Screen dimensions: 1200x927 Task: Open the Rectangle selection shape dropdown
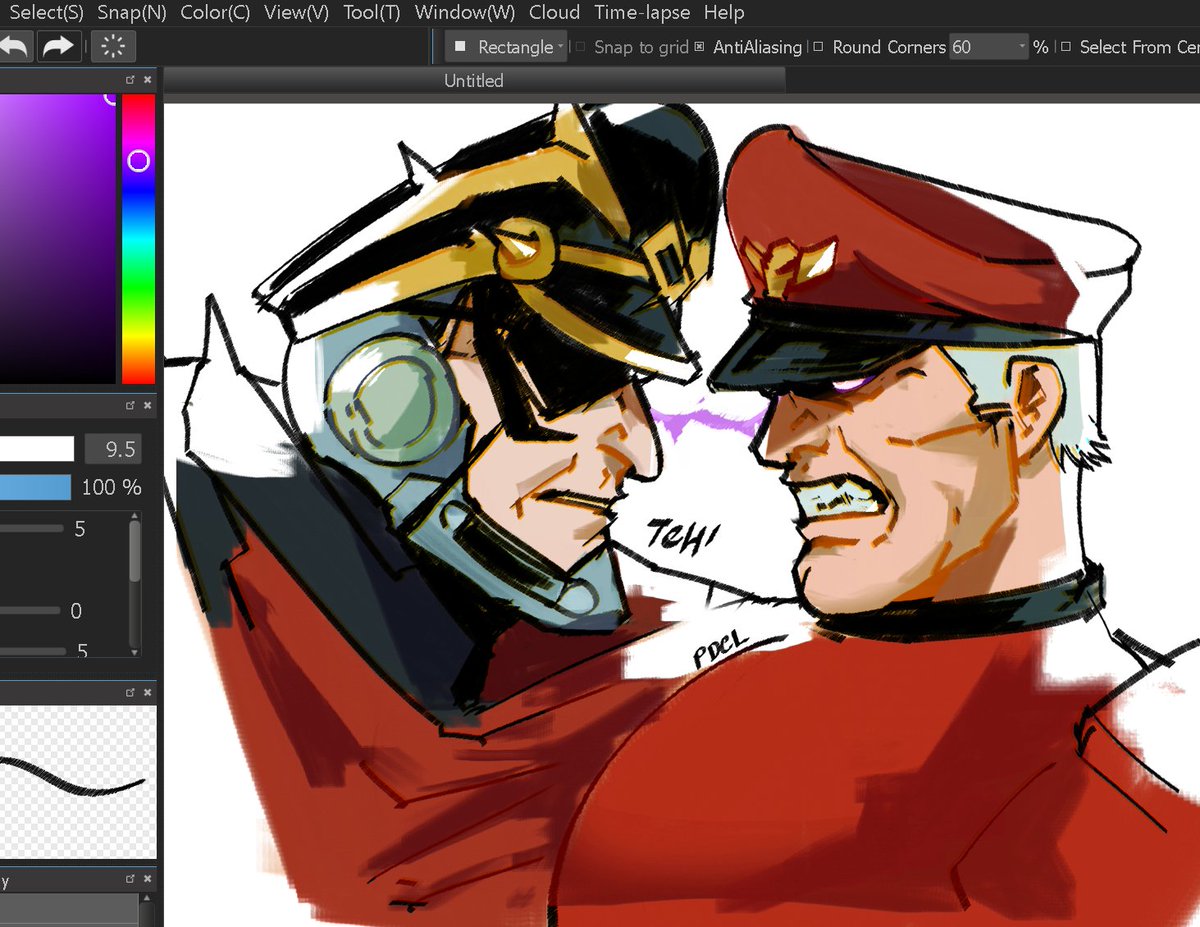click(x=507, y=47)
